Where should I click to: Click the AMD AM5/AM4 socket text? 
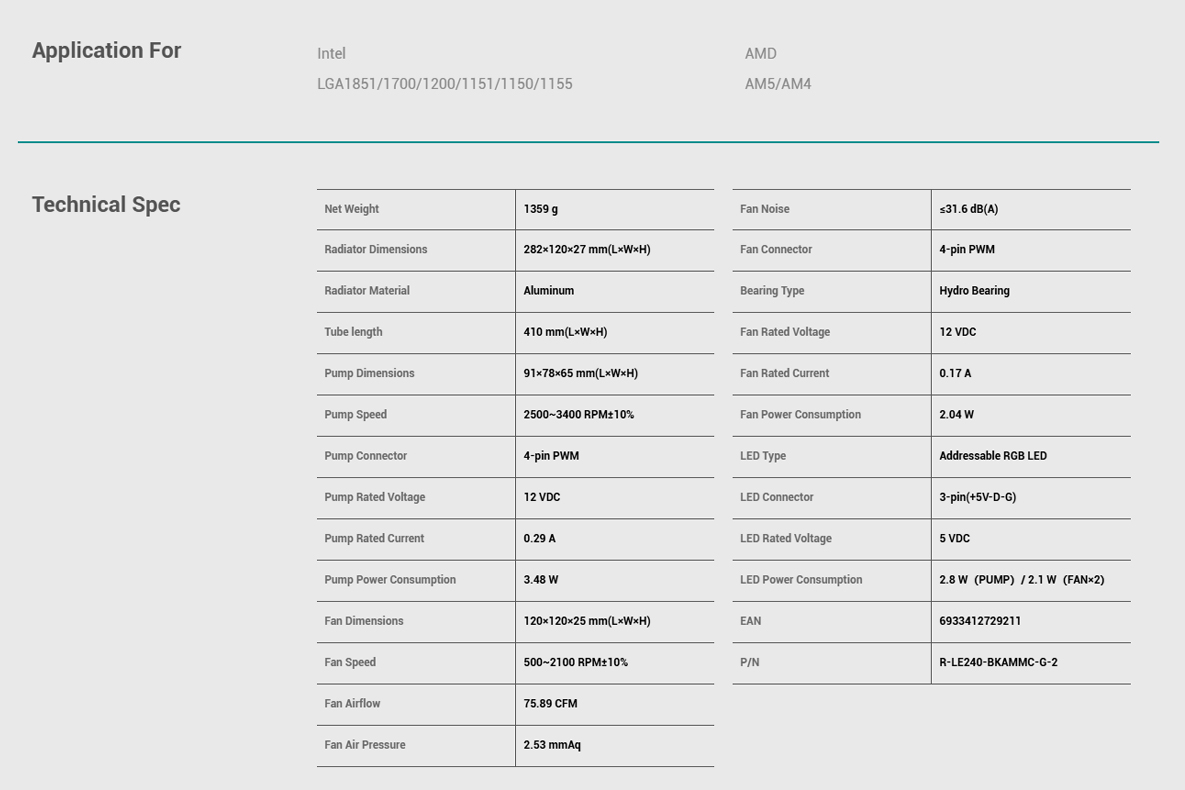[x=778, y=84]
